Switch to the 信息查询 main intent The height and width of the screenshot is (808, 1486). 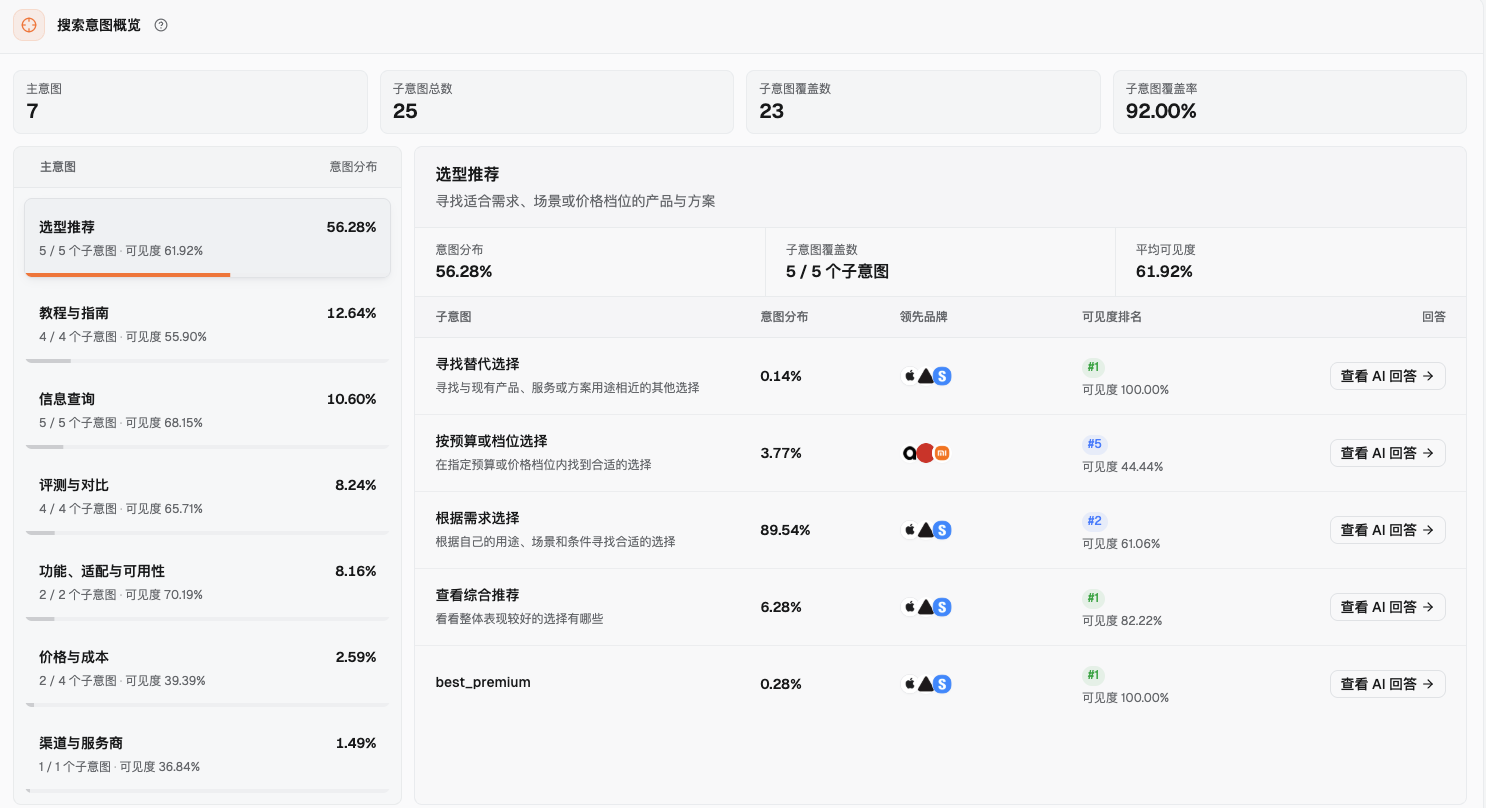click(208, 410)
